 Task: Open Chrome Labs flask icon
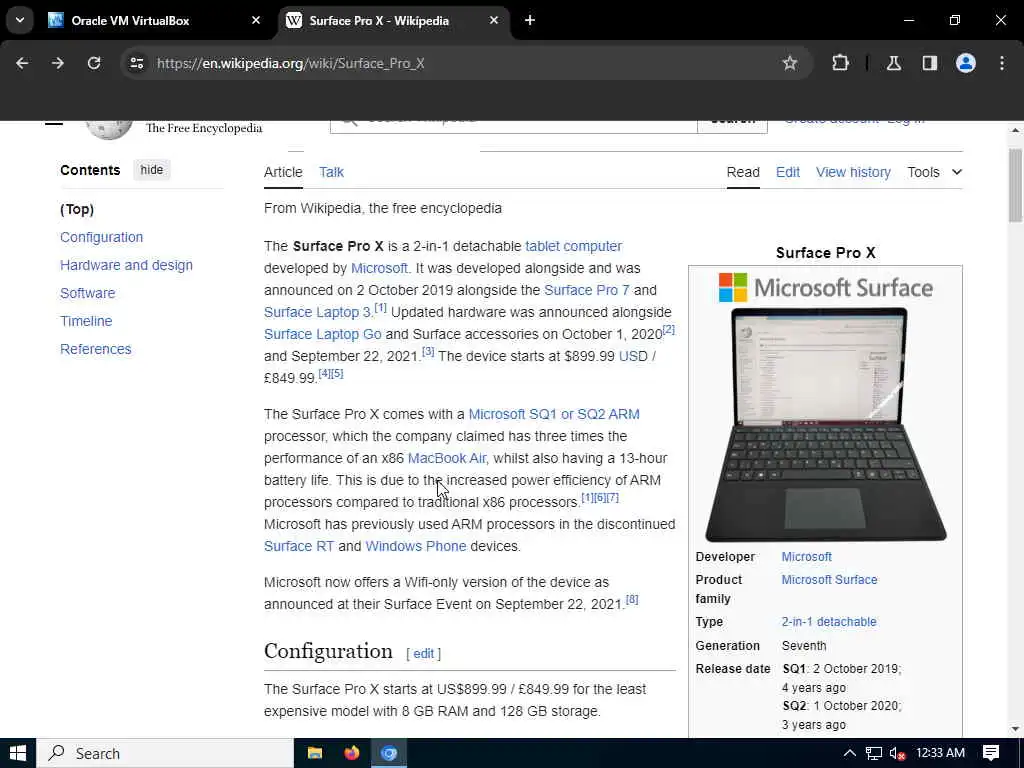point(894,63)
